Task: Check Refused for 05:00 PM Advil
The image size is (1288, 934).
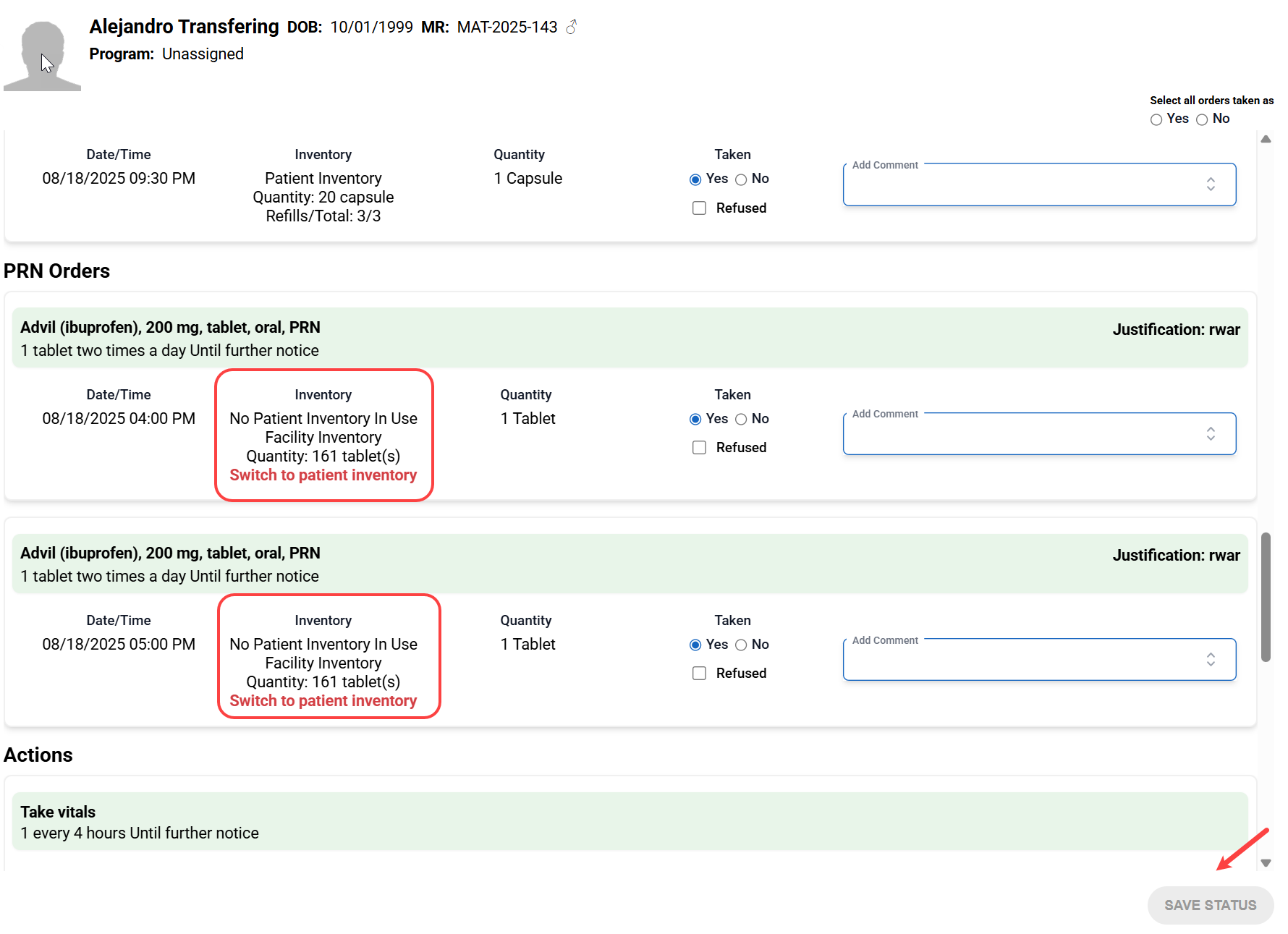Action: click(699, 674)
